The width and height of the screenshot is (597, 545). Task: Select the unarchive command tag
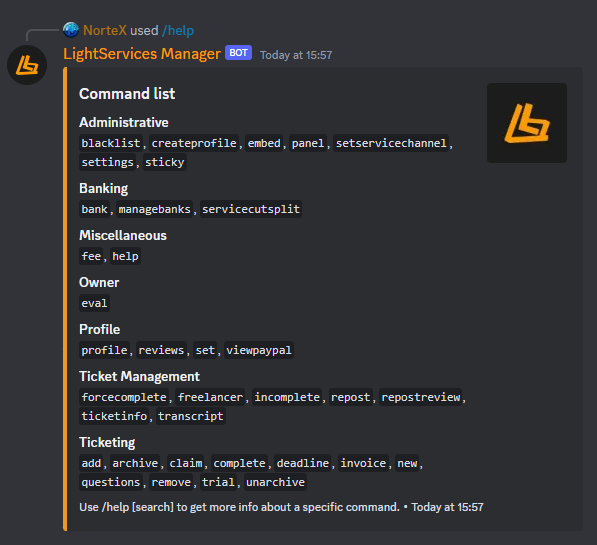[x=275, y=482]
